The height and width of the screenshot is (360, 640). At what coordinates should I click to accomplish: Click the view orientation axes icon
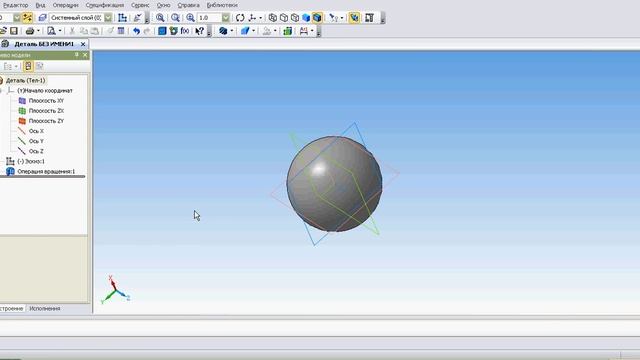[x=252, y=18]
